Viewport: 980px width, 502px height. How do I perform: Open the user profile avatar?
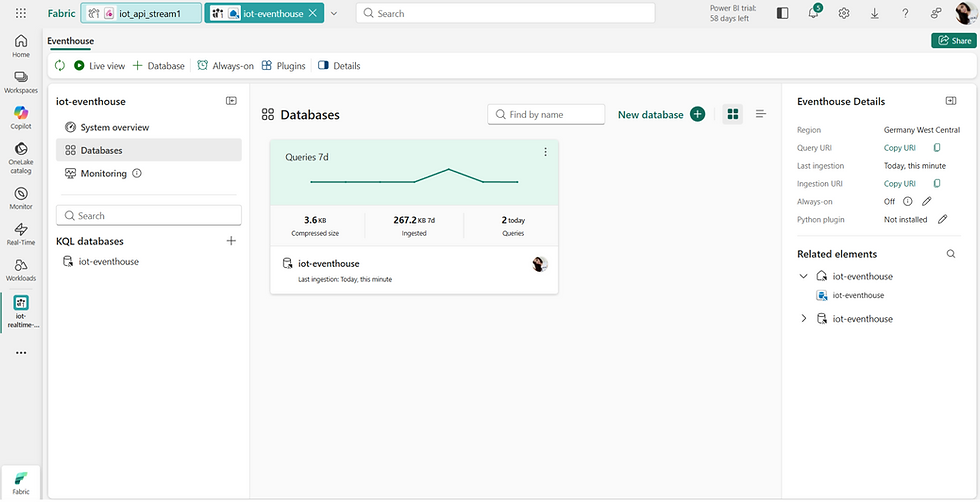click(x=966, y=13)
